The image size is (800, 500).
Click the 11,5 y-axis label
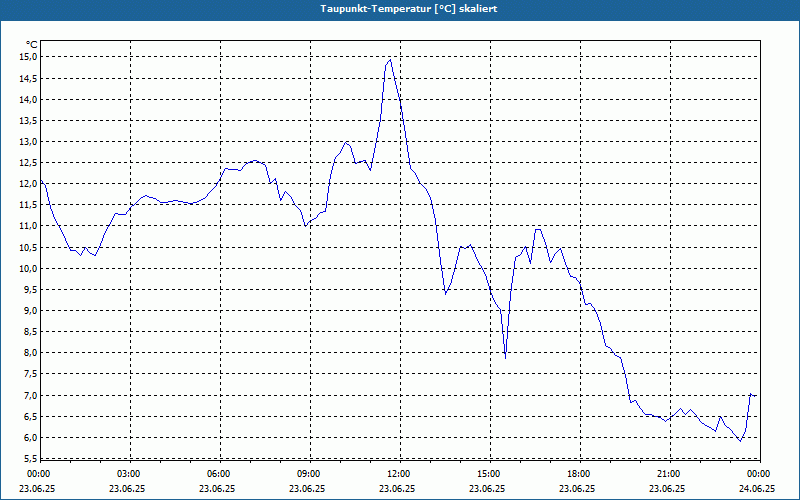(28, 205)
